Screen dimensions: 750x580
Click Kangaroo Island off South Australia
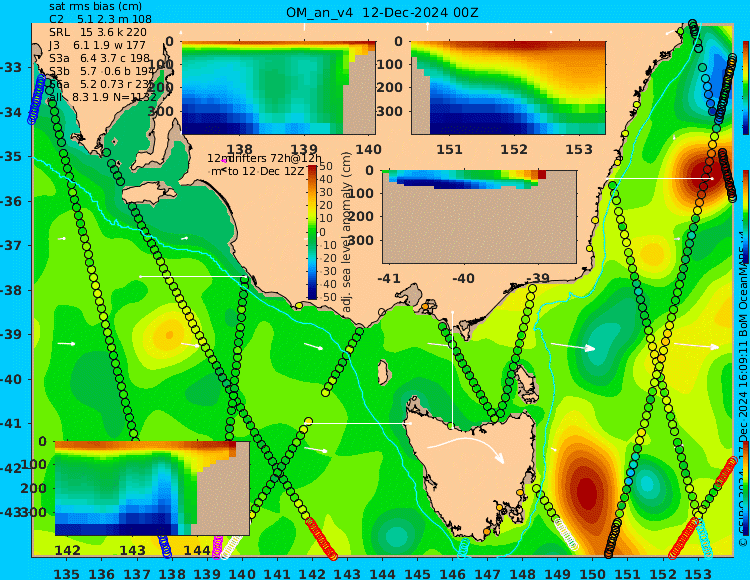[x=148, y=195]
